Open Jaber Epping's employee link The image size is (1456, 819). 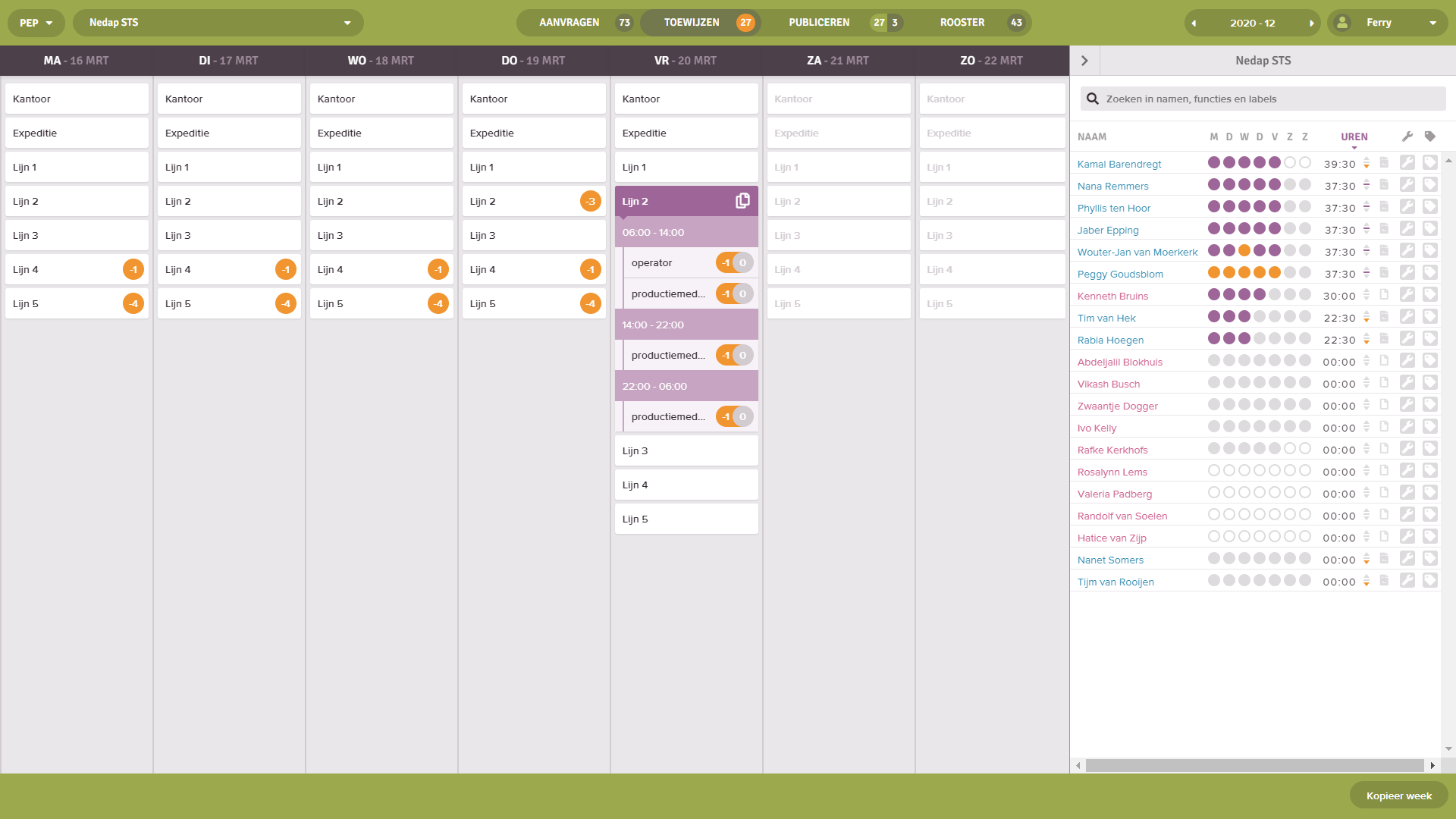point(1108,230)
